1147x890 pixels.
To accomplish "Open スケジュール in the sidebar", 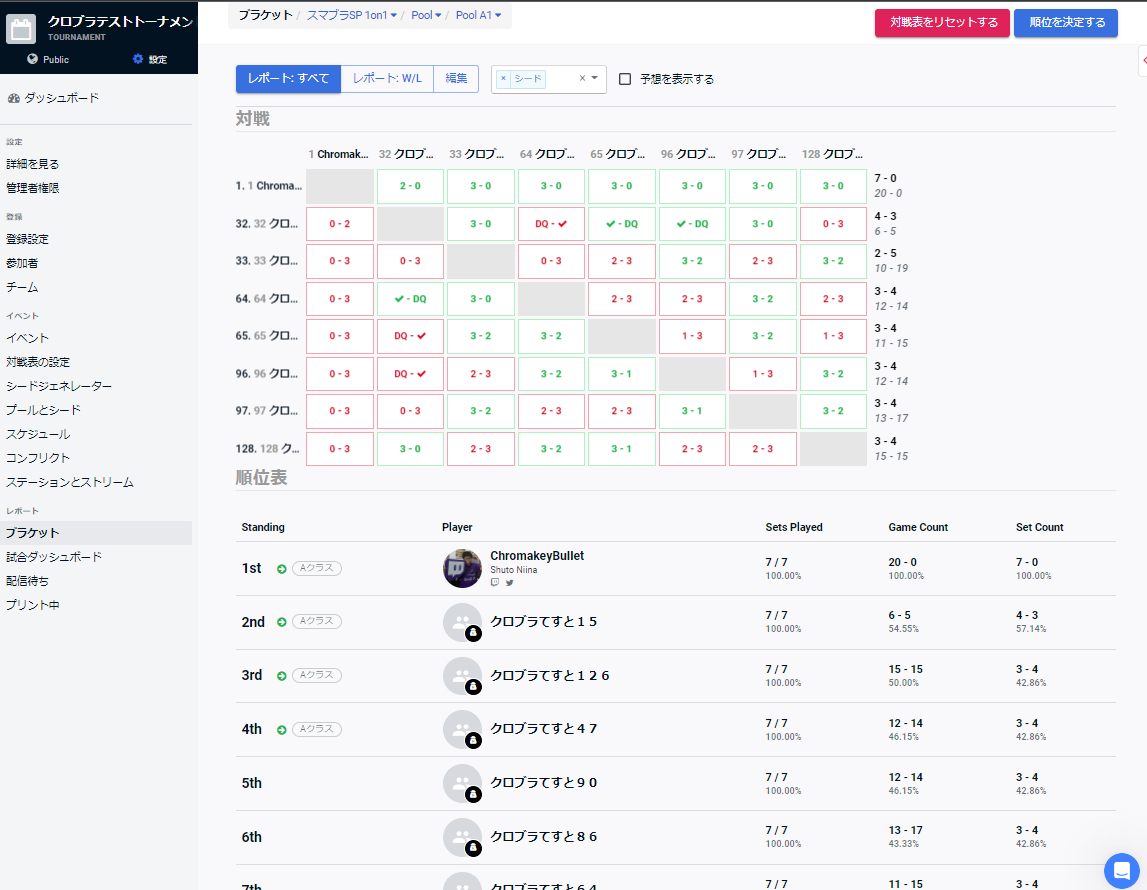I will [38, 434].
